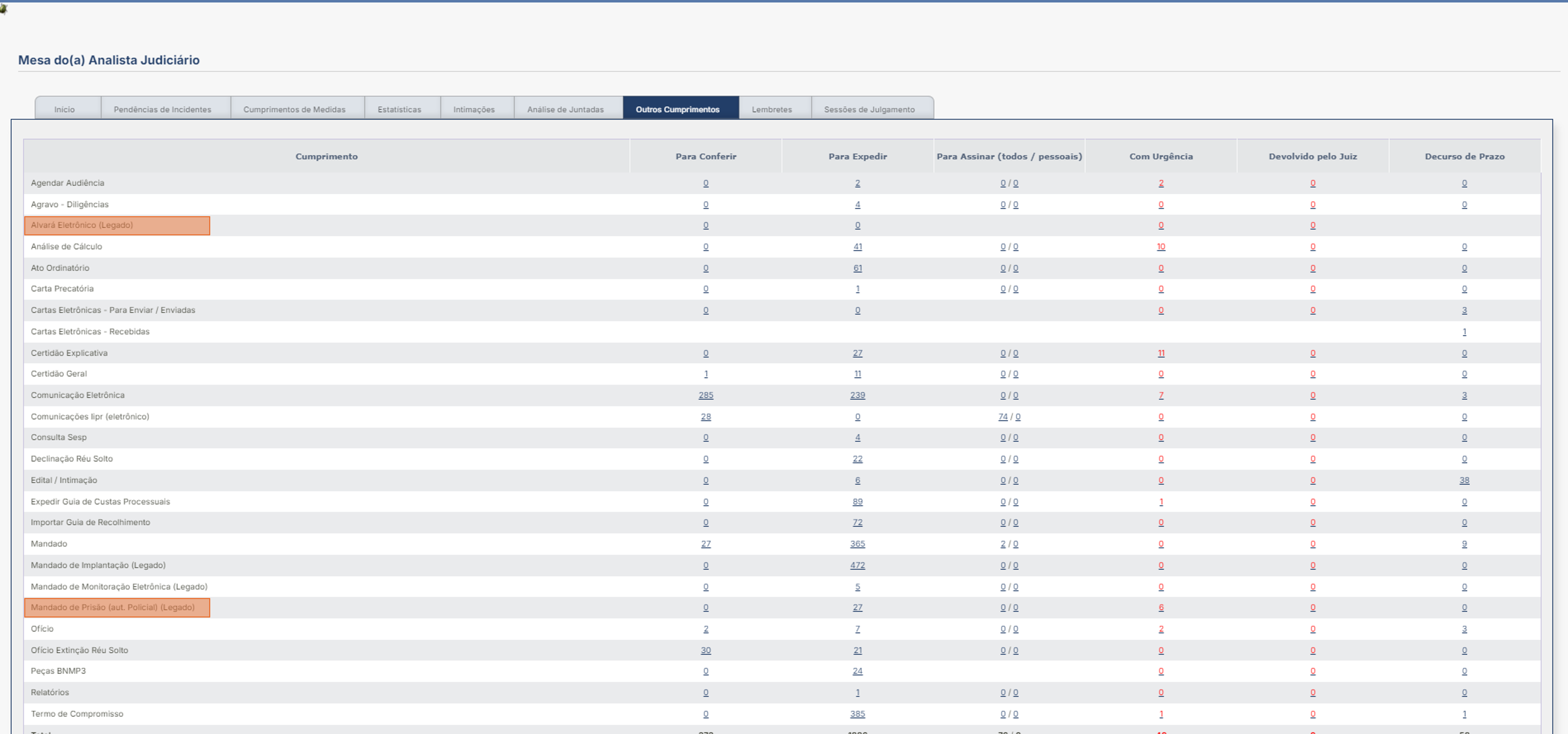Click Certidão Geral Para Conferir count 1

[x=706, y=374]
